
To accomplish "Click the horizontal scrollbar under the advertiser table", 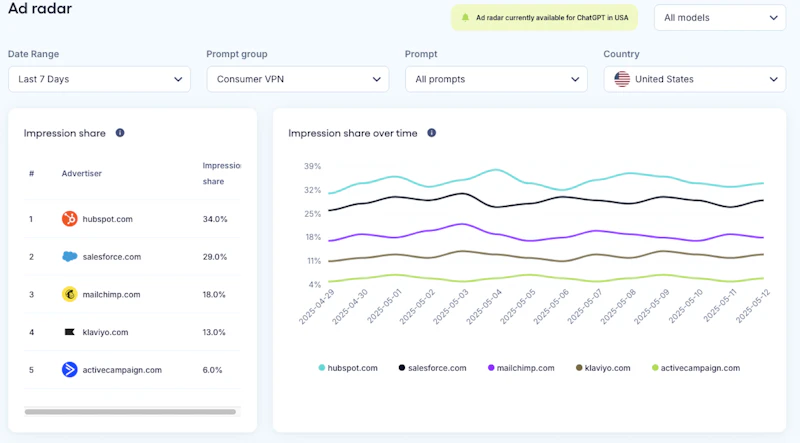I will pos(130,411).
